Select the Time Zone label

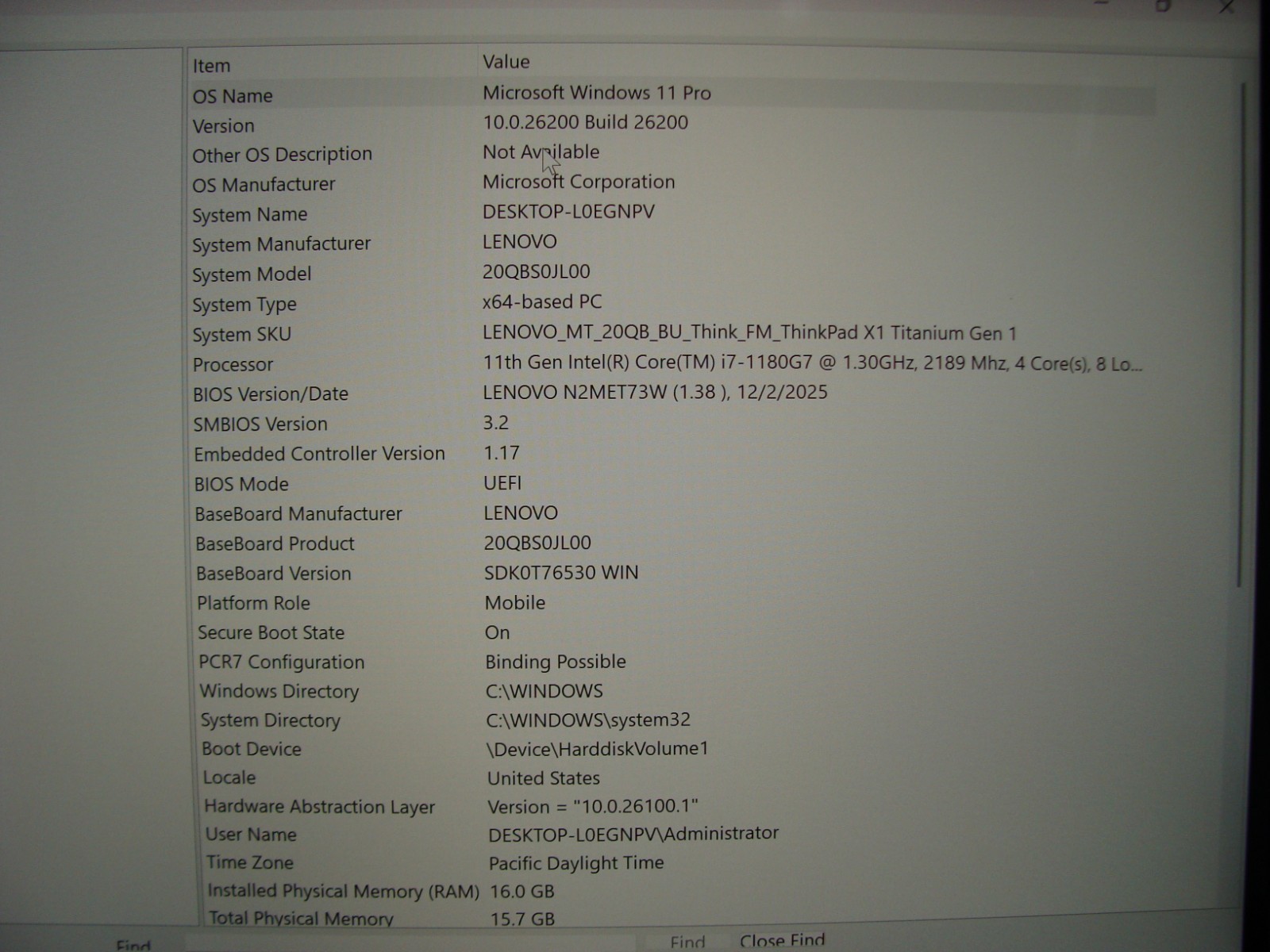coord(250,862)
